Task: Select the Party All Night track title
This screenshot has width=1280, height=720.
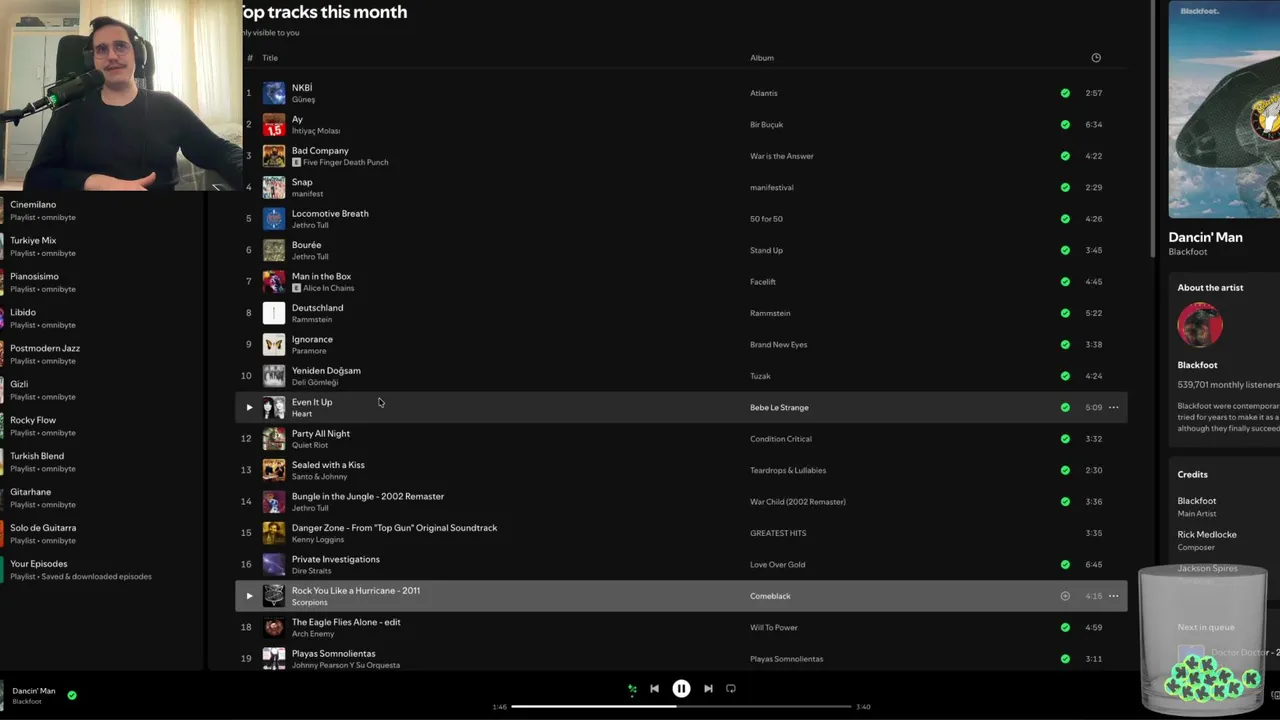Action: pos(321,433)
